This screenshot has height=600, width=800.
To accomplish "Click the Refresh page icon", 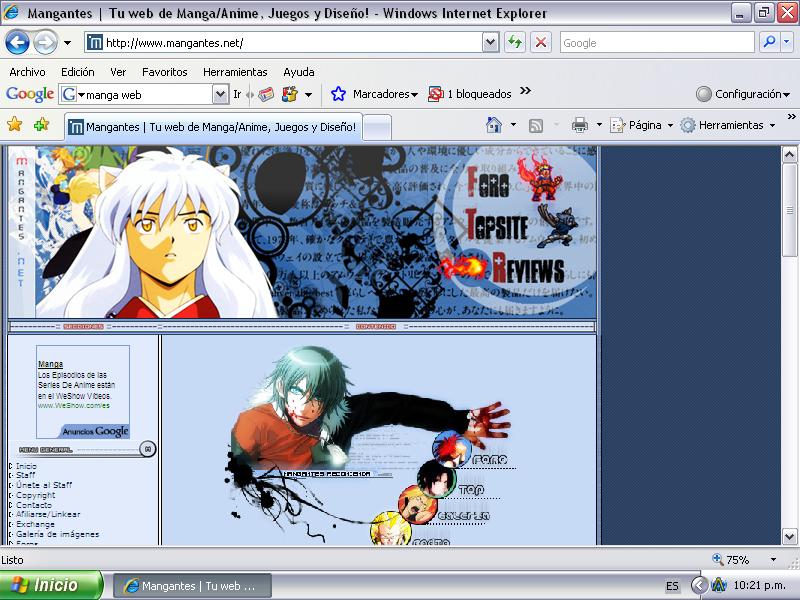I will coord(515,42).
